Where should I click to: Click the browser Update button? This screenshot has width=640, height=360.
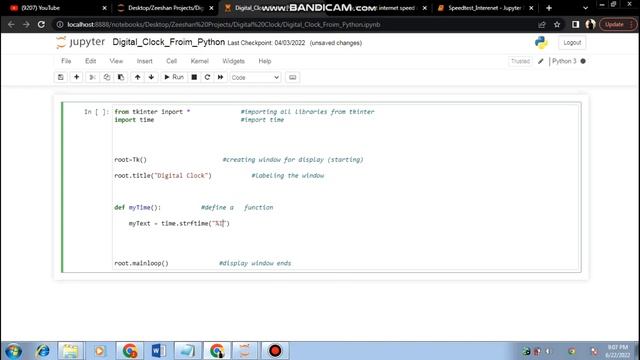click(x=618, y=24)
